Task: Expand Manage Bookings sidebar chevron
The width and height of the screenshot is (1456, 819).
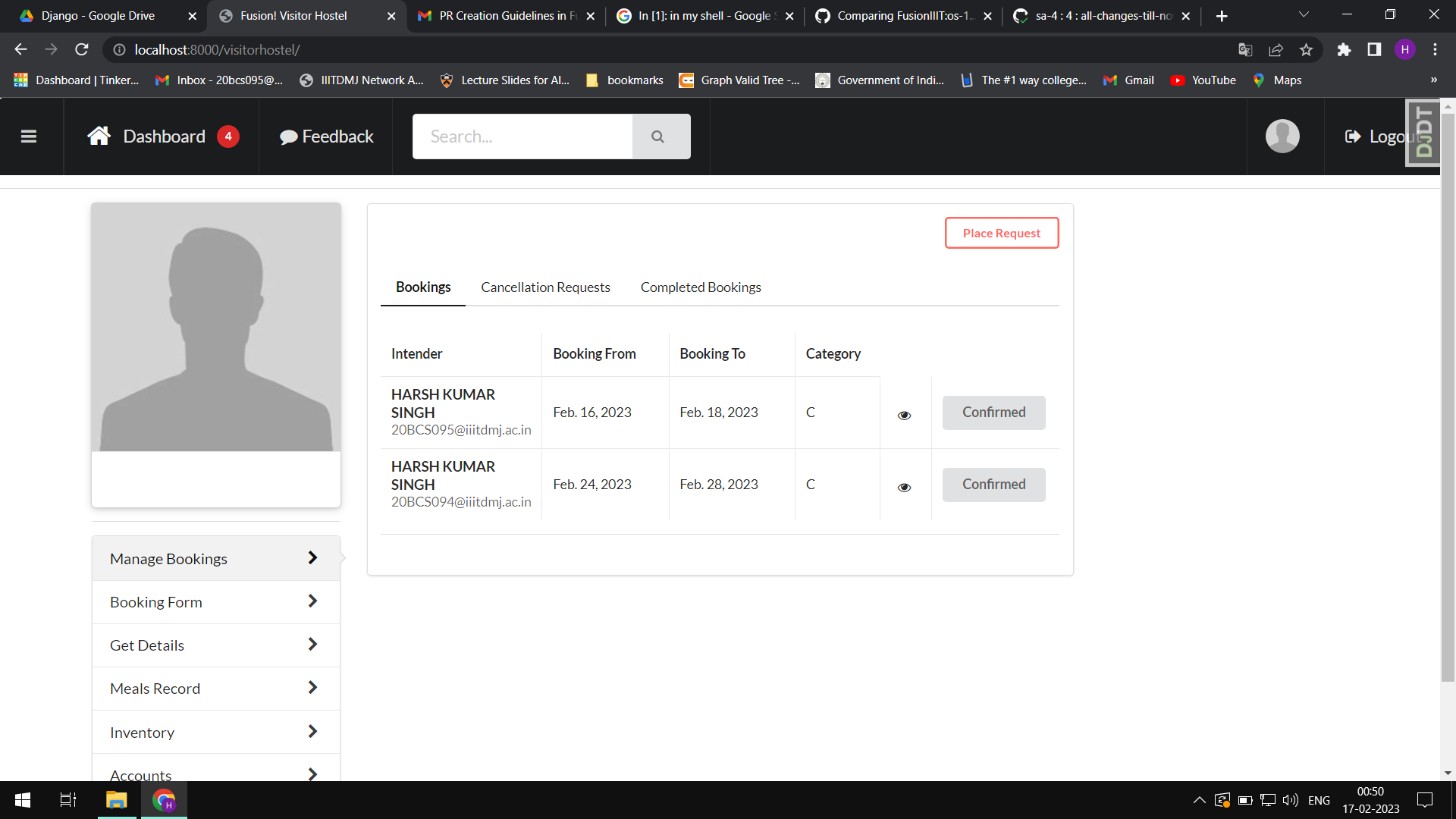Action: tap(312, 558)
